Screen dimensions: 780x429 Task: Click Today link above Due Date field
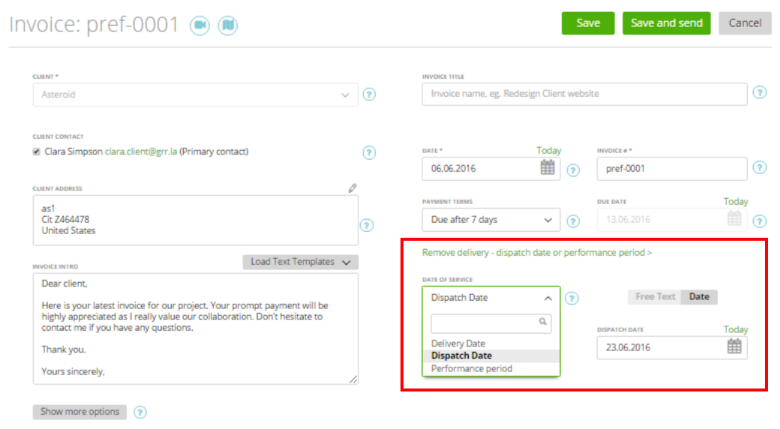[x=736, y=202]
